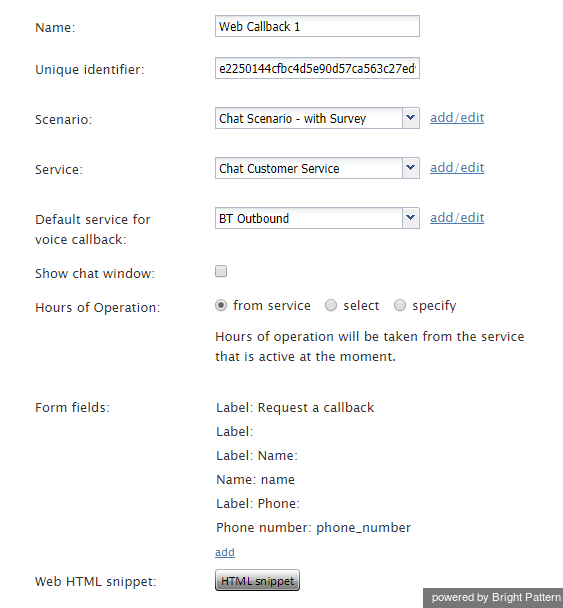Click the HTML snippet button
The width and height of the screenshot is (563, 608).
pyautogui.click(x=257, y=580)
